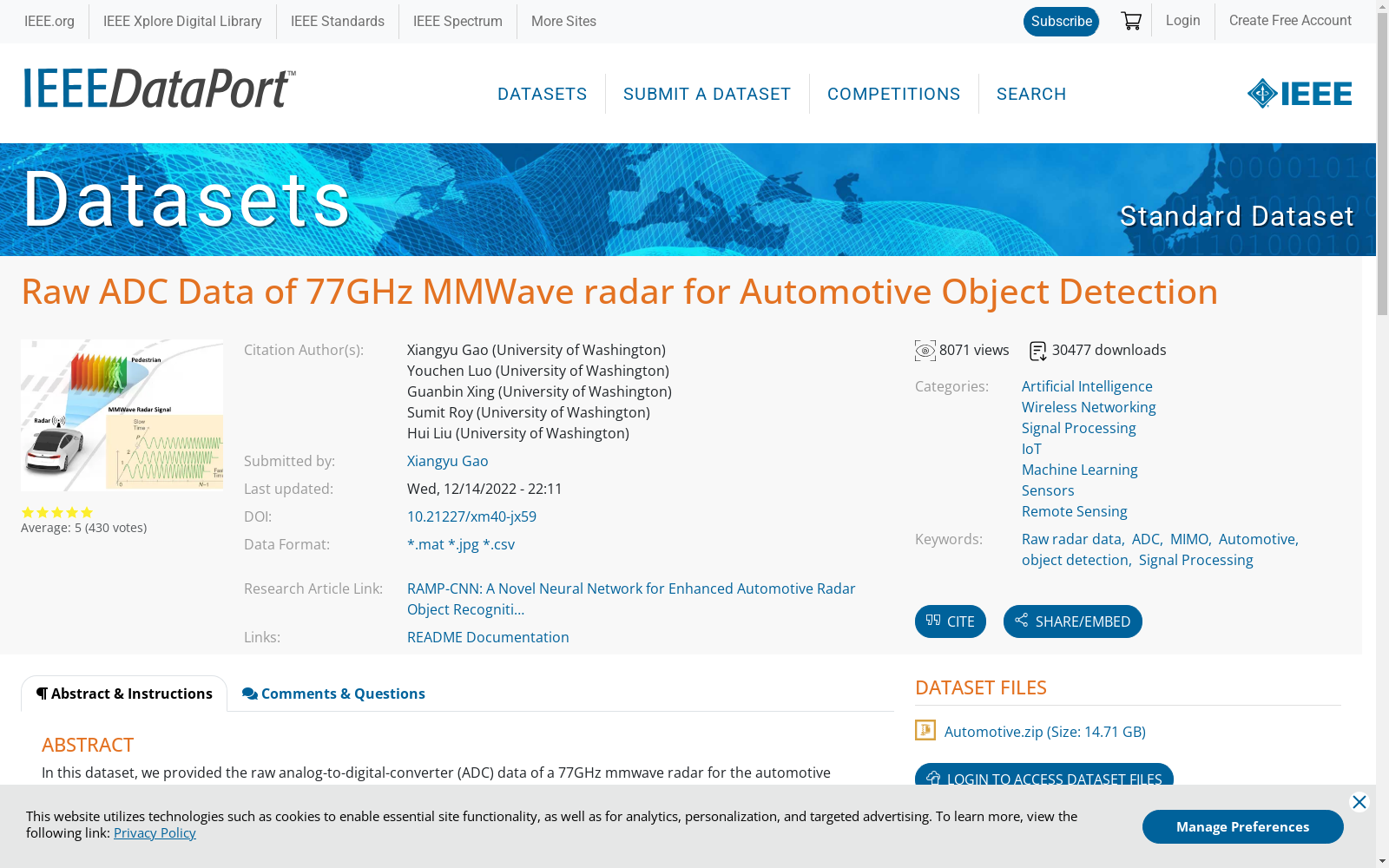The image size is (1389, 868).
Task: Open IoT category link
Action: click(1031, 449)
